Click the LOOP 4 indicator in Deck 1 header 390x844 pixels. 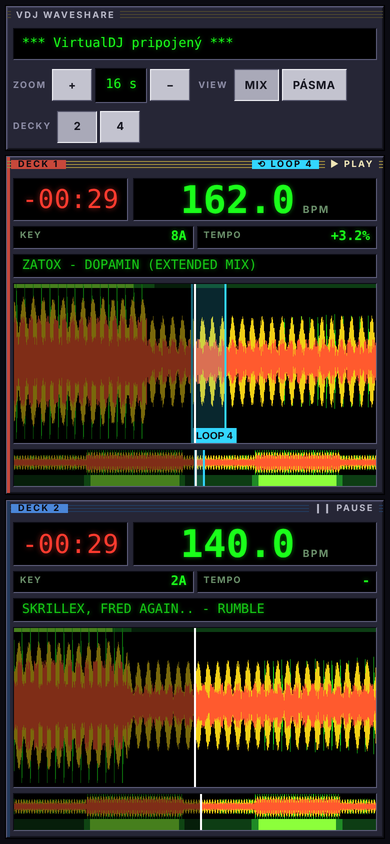click(286, 164)
